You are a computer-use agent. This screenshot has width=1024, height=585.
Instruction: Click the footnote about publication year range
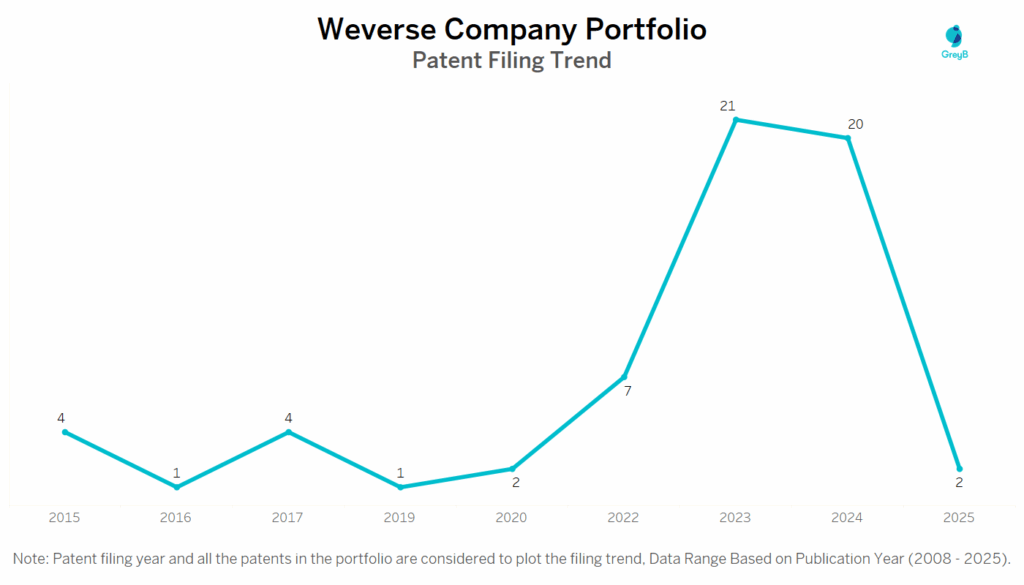[x=512, y=557]
